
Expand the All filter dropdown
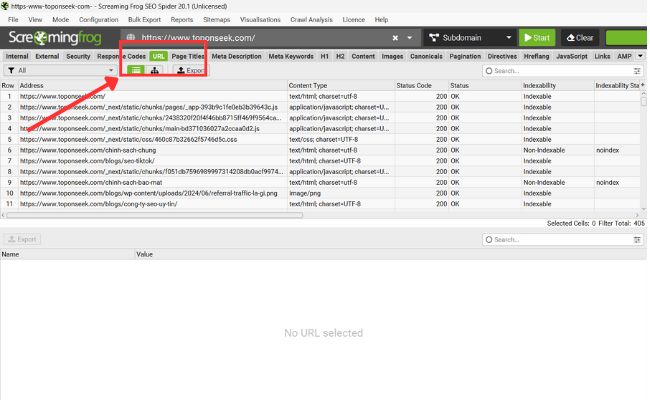pyautogui.click(x=60, y=71)
